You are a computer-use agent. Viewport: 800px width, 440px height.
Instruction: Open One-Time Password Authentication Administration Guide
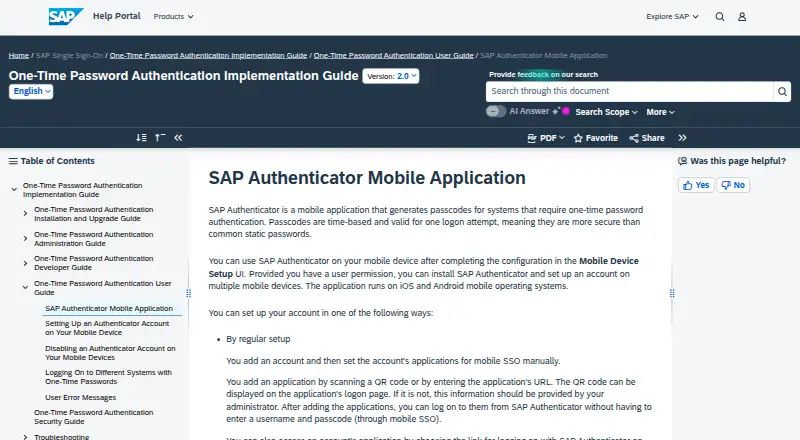(93, 239)
